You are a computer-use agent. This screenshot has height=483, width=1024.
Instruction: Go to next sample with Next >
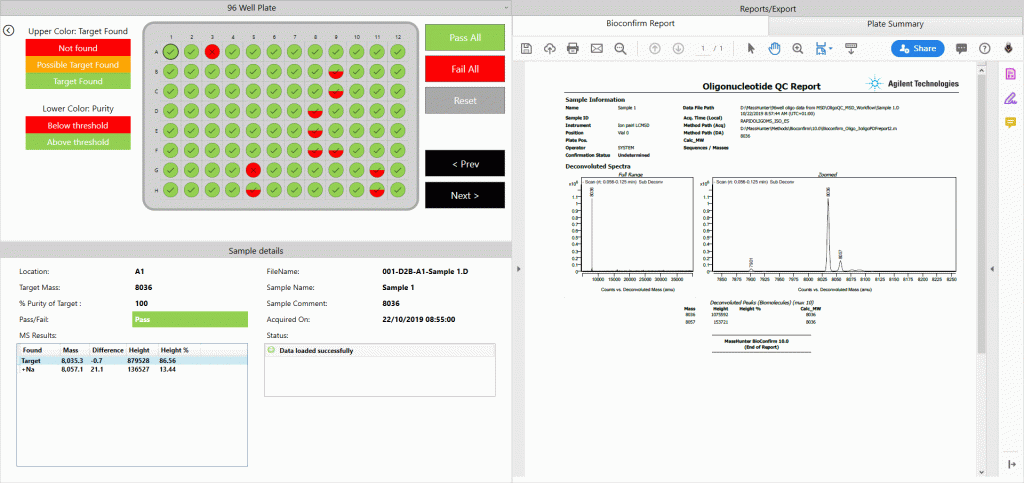pyautogui.click(x=464, y=195)
